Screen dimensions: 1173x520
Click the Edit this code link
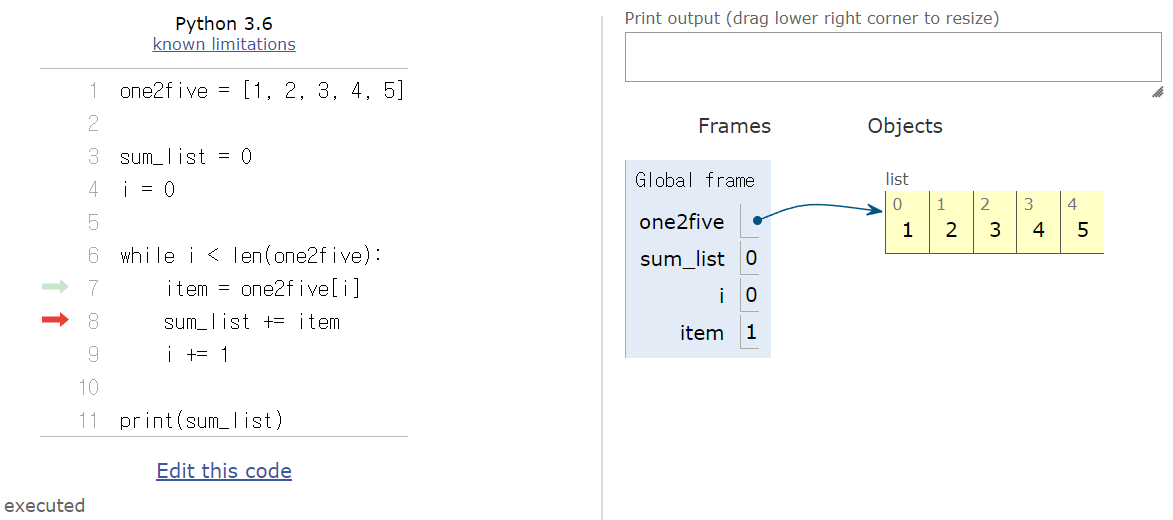click(224, 471)
